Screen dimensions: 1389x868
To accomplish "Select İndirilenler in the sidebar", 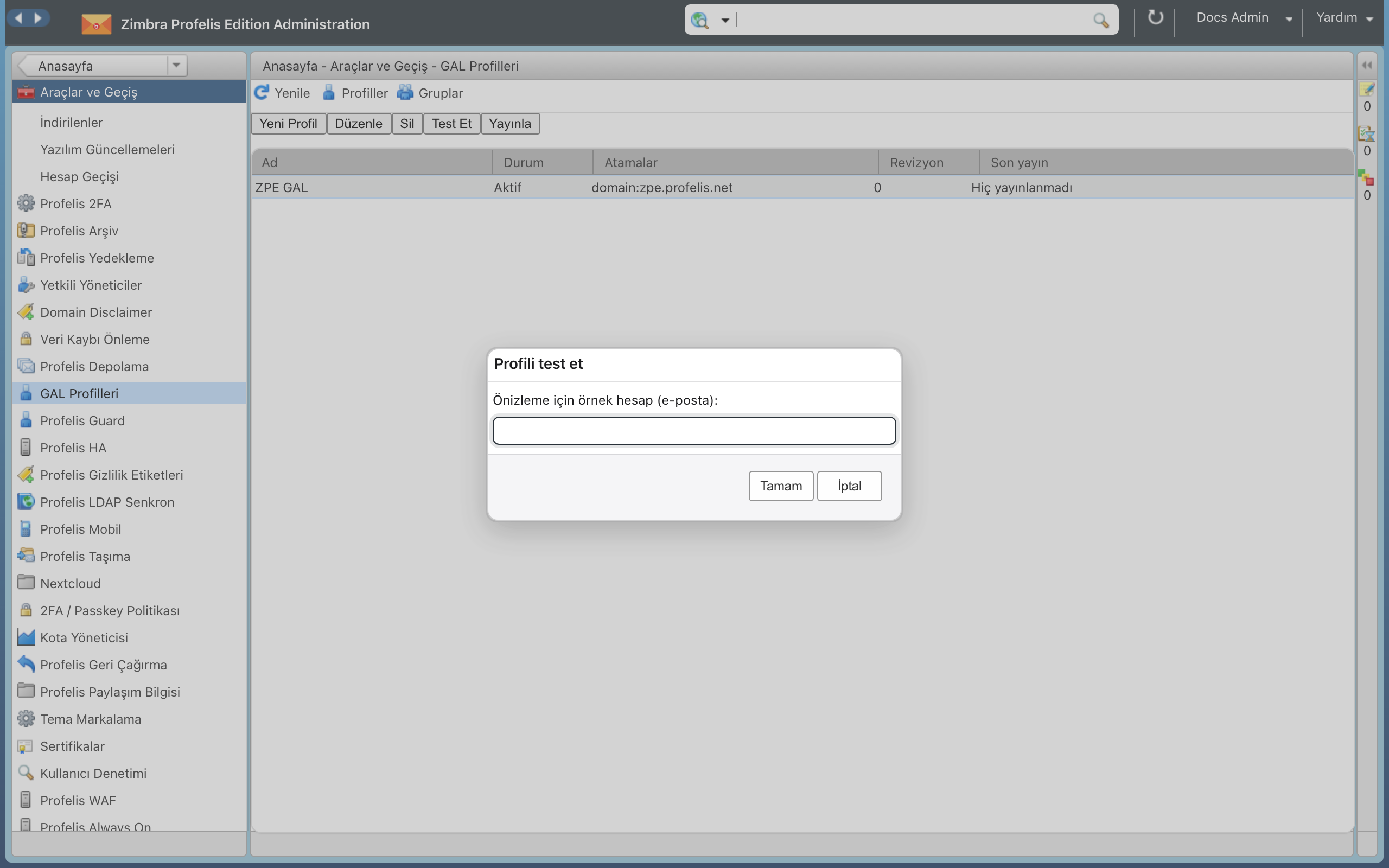I will coord(71,122).
